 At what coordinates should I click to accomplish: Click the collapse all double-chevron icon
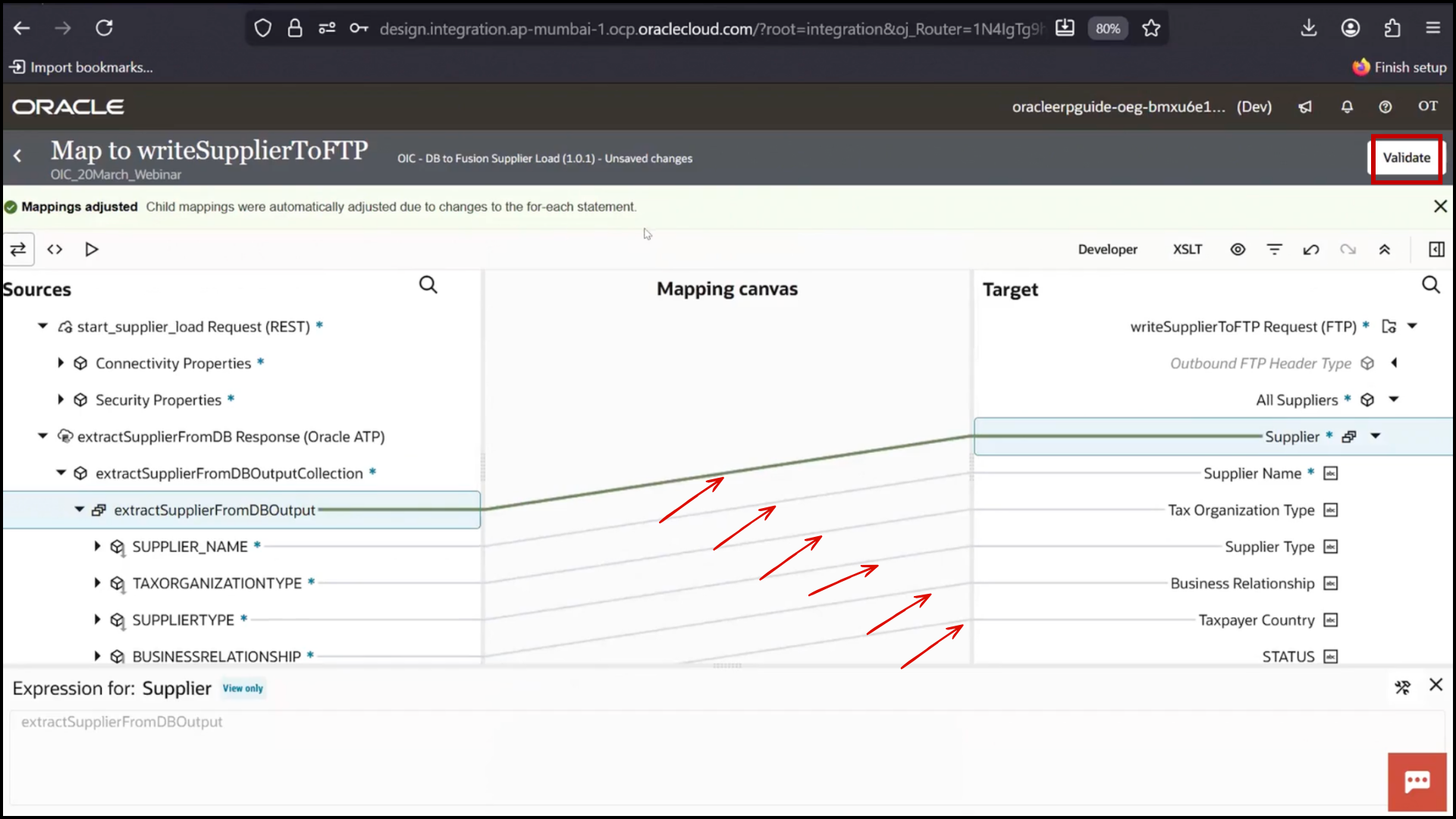pos(1384,249)
